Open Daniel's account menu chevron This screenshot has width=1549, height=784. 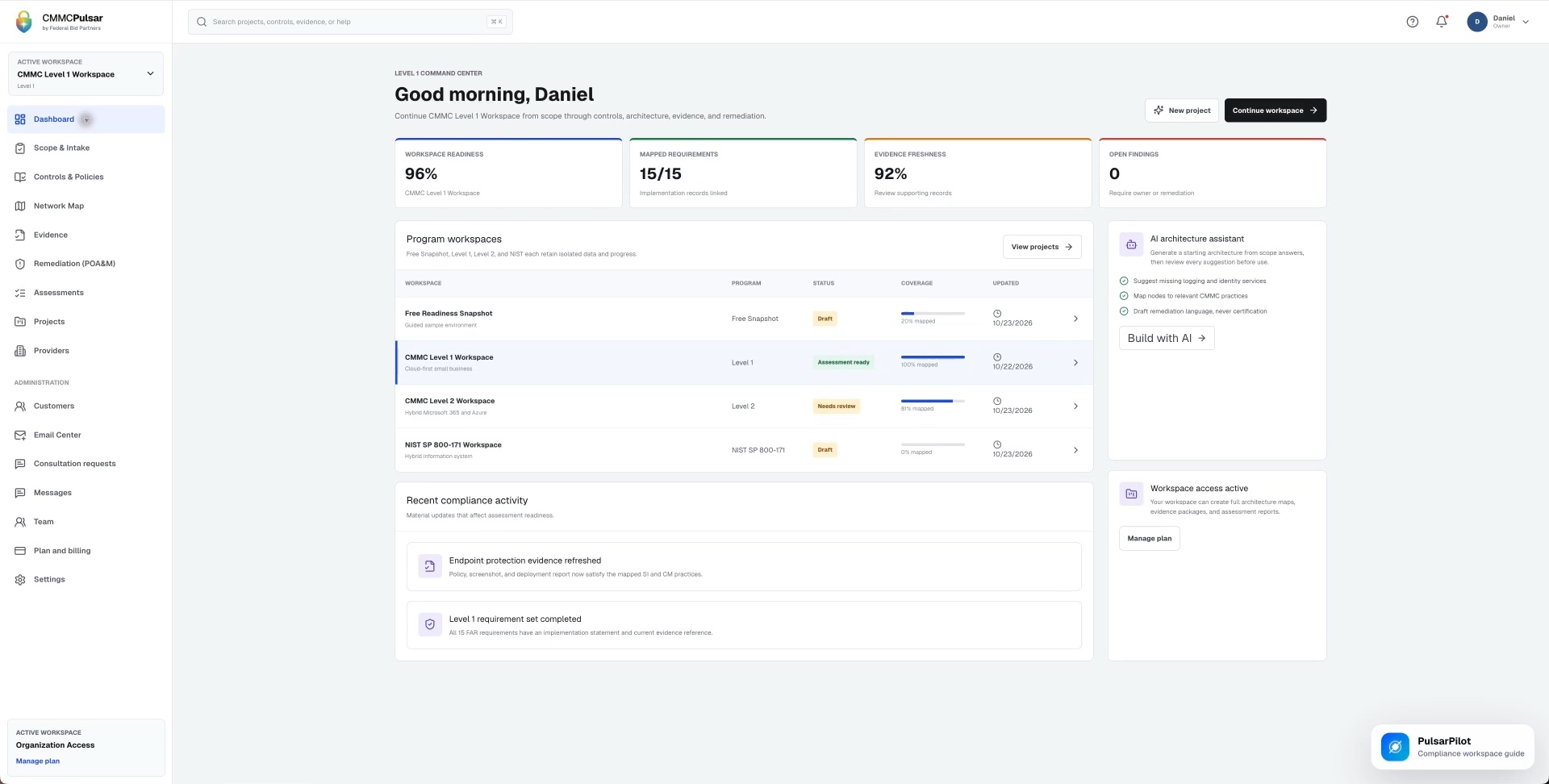(1526, 22)
